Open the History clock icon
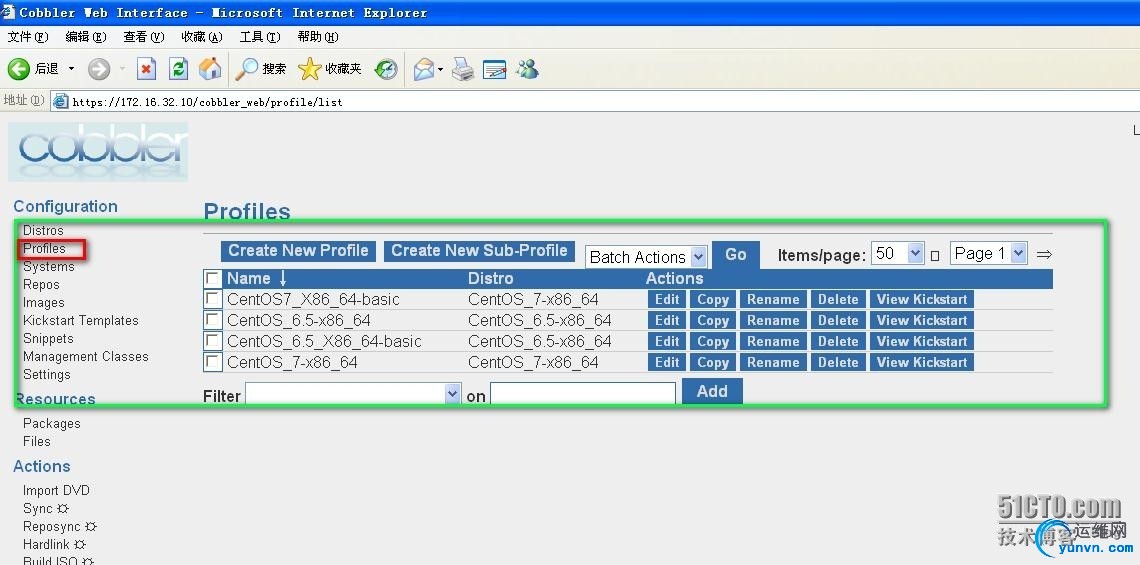Viewport: 1140px width, 565px height. [386, 69]
